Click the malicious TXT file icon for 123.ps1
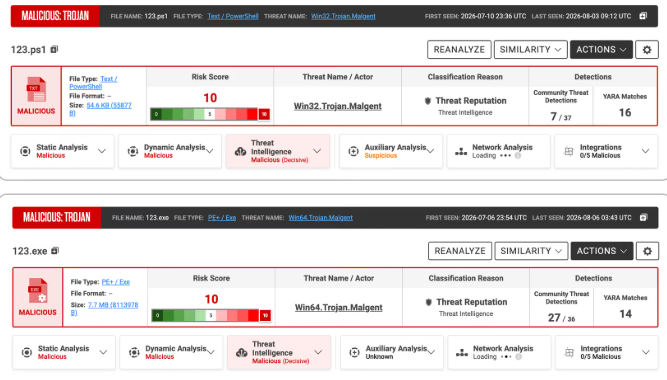 (36, 89)
